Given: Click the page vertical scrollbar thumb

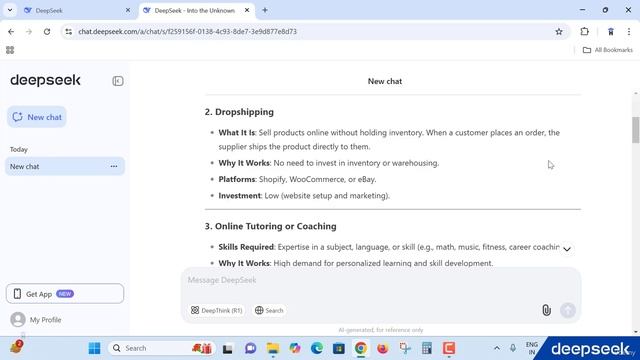Looking at the screenshot, I should (636, 130).
